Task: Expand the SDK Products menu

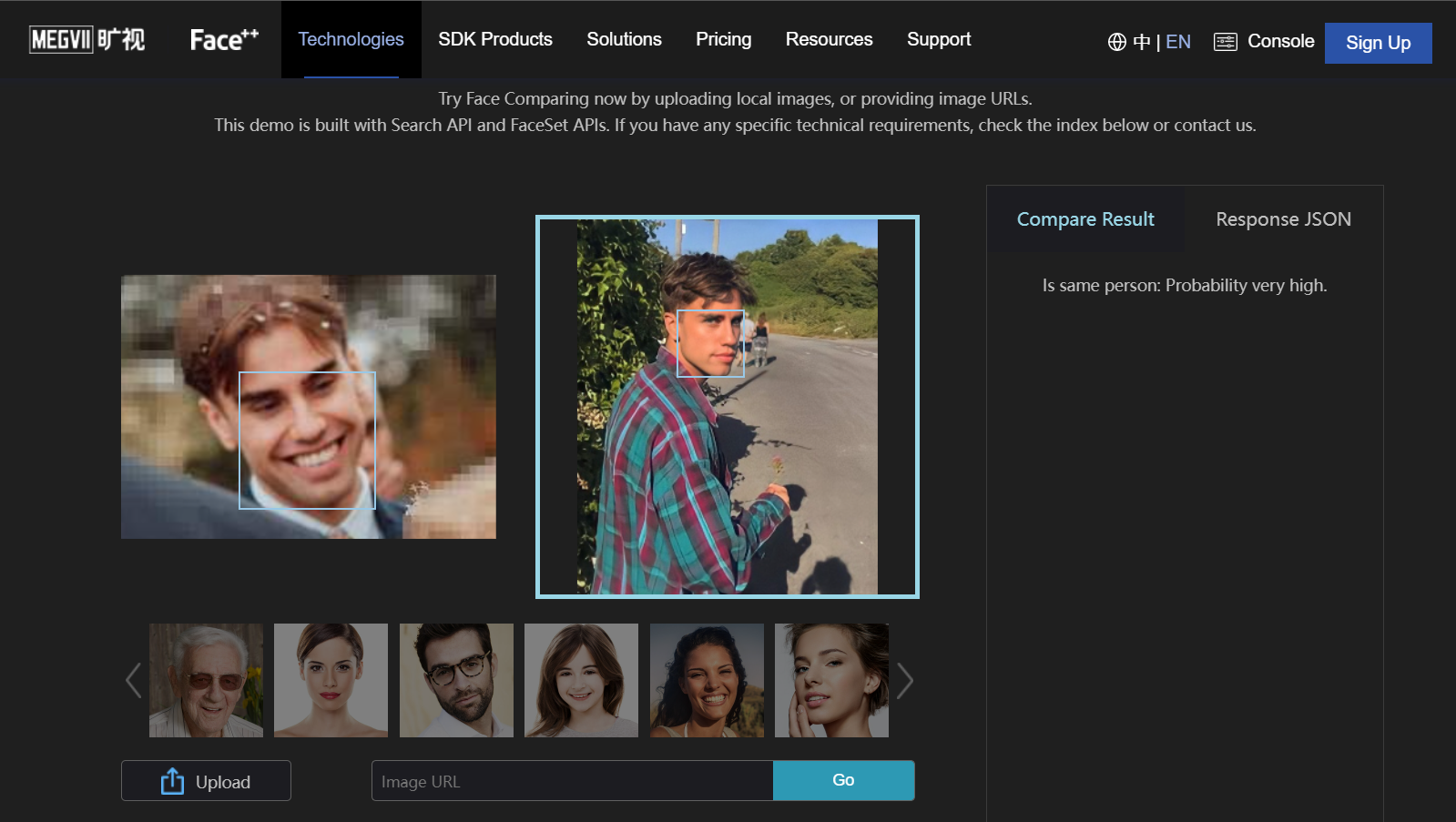Action: point(495,39)
